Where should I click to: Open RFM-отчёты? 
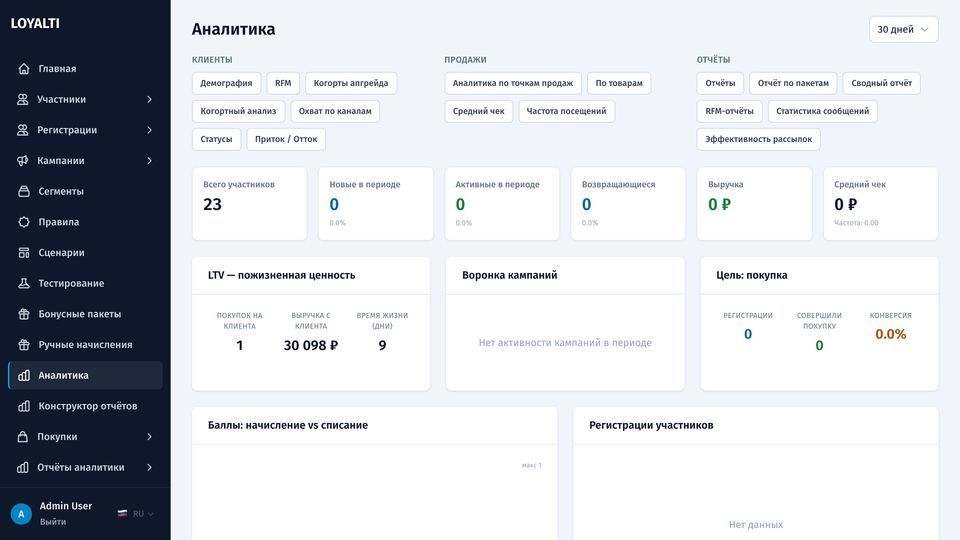tap(729, 111)
